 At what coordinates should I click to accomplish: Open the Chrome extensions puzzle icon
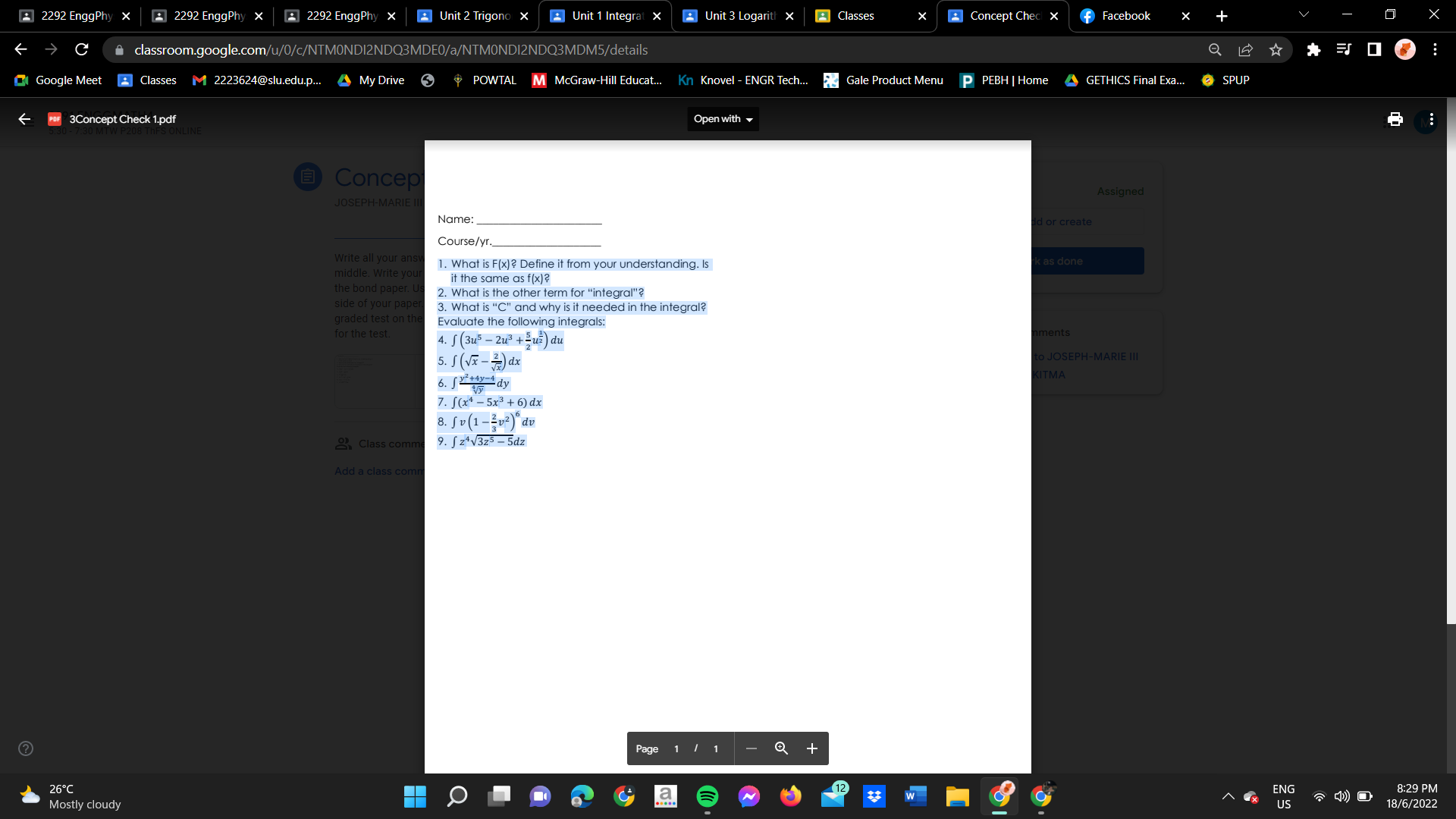pos(1313,49)
